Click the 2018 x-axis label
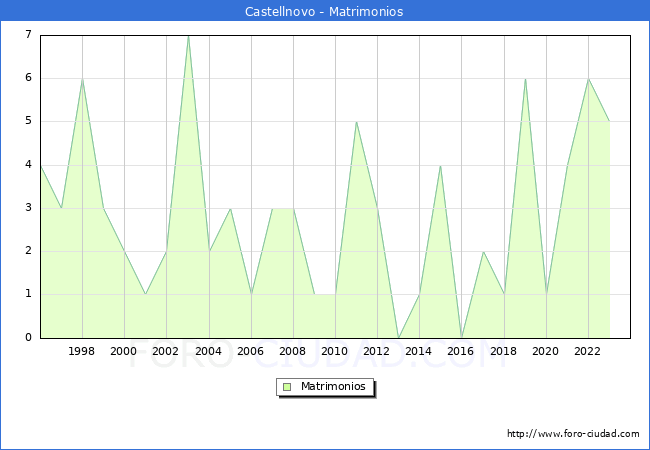650x450 pixels. click(504, 351)
